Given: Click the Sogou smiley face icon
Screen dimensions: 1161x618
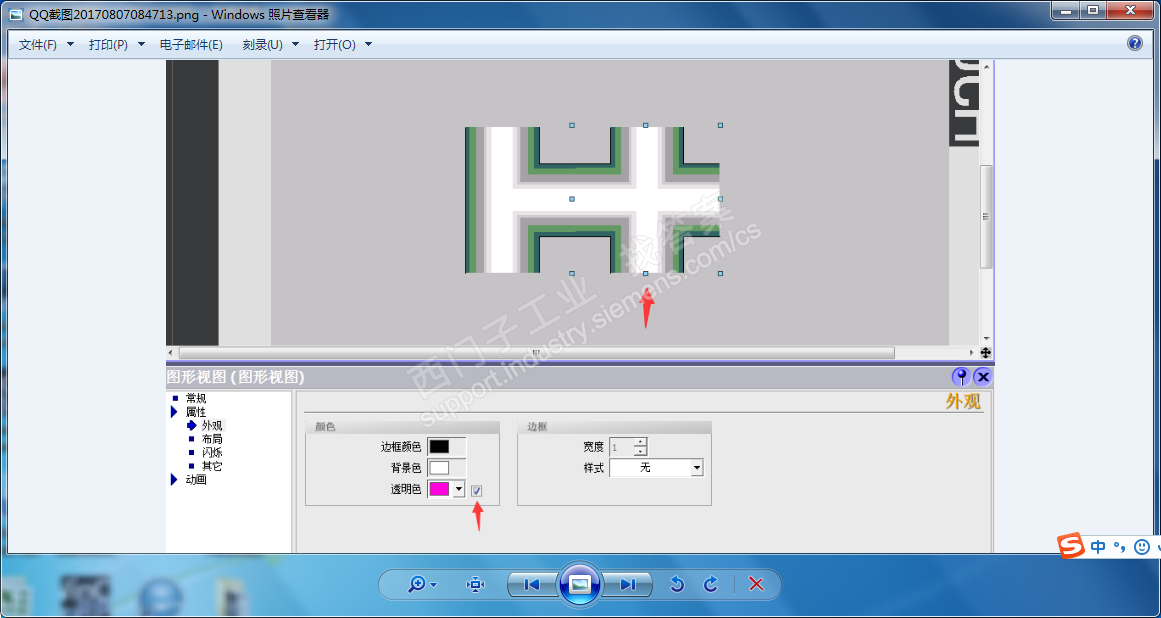Looking at the screenshot, I should coord(1142,547).
